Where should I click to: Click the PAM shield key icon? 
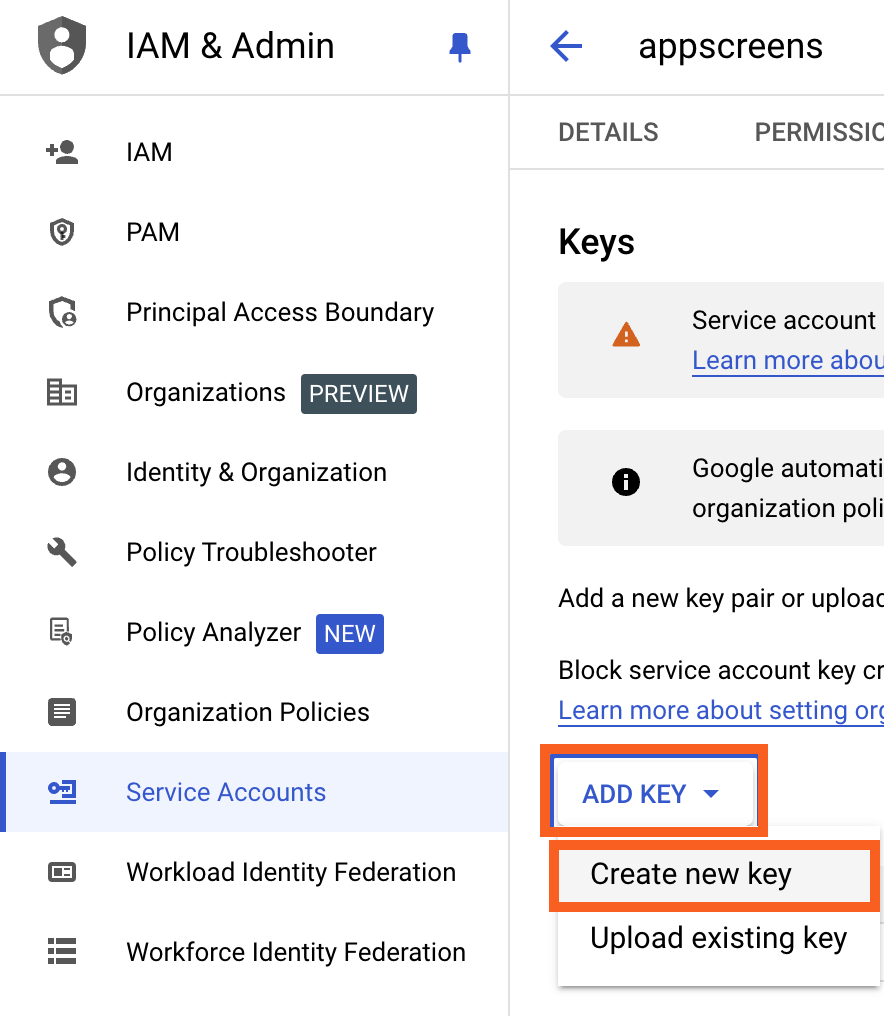tap(62, 232)
